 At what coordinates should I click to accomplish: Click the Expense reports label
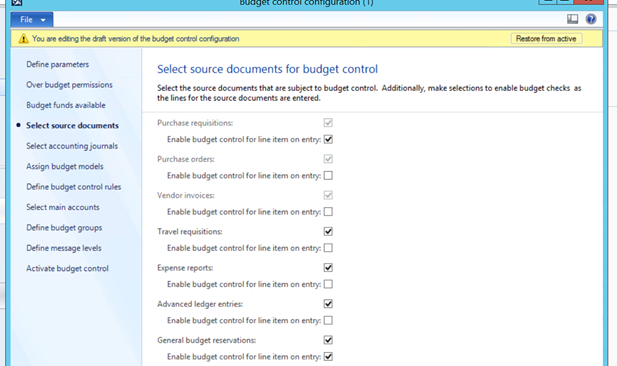pos(185,268)
